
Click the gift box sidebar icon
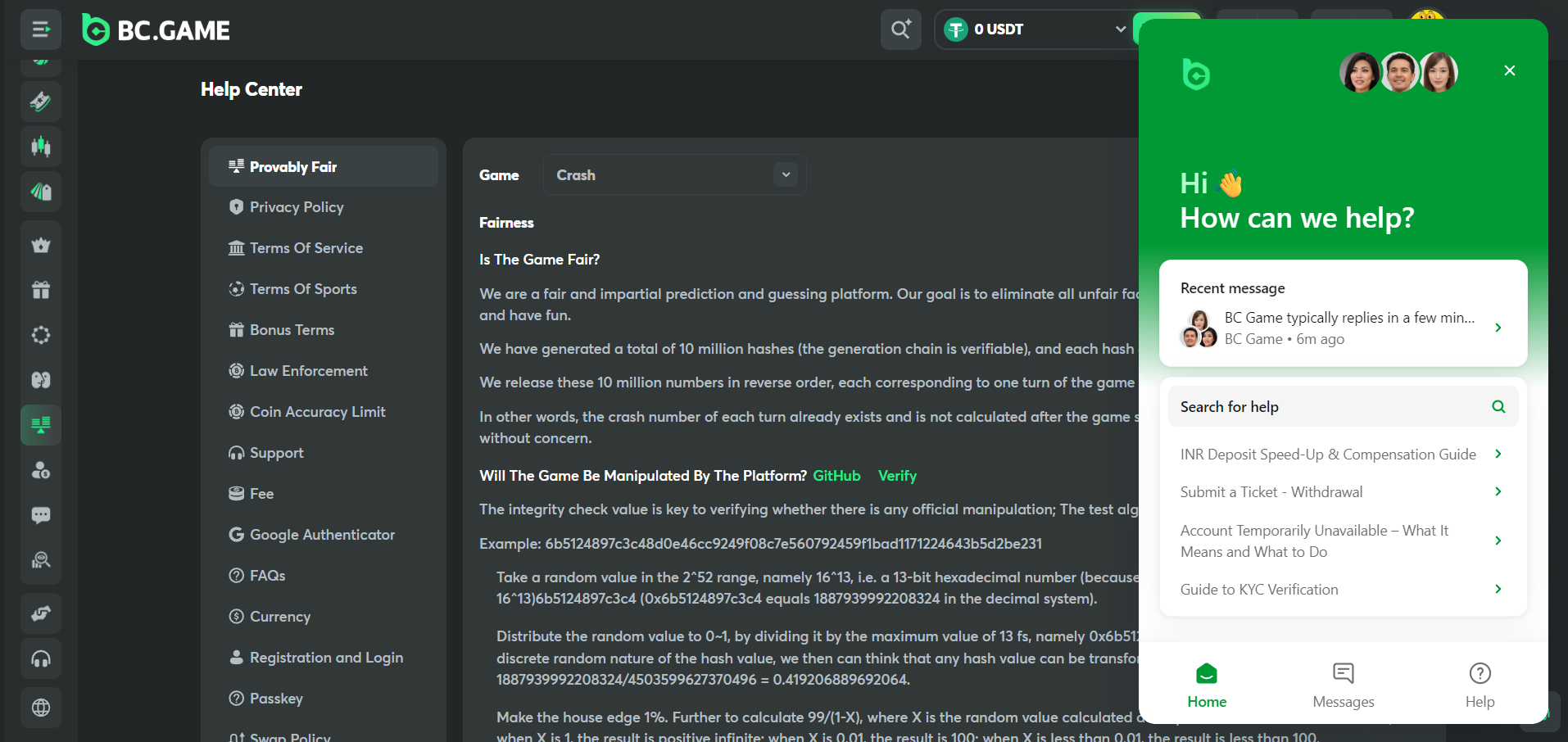point(41,289)
